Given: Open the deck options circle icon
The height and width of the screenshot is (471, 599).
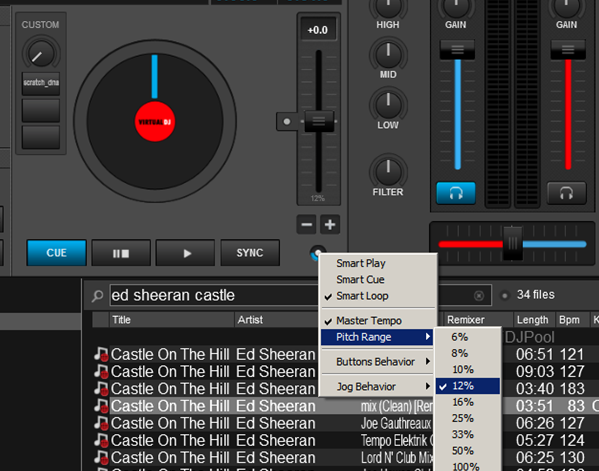Looking at the screenshot, I should pyautogui.click(x=318, y=252).
